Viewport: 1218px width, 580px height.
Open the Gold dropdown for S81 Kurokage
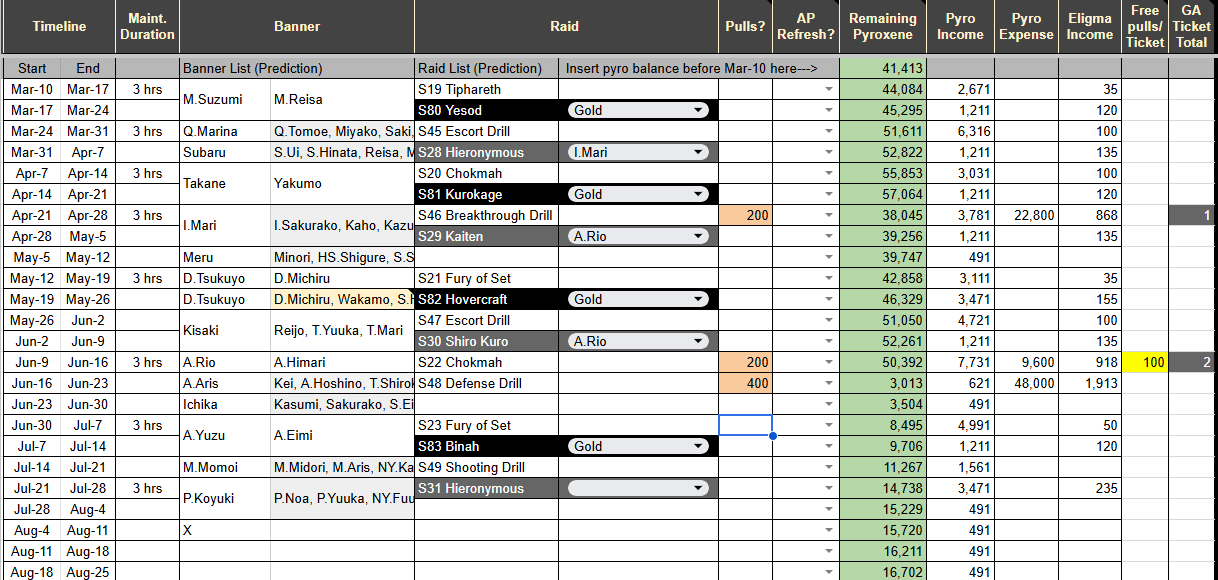click(x=637, y=194)
